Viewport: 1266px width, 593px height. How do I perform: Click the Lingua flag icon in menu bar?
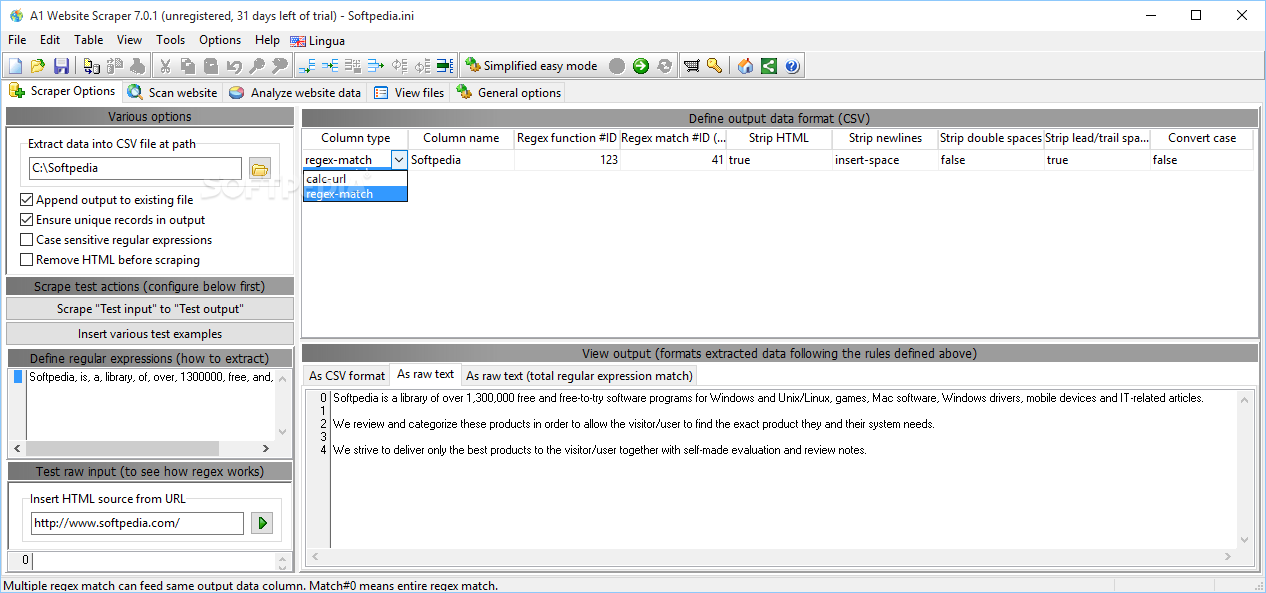(x=298, y=41)
